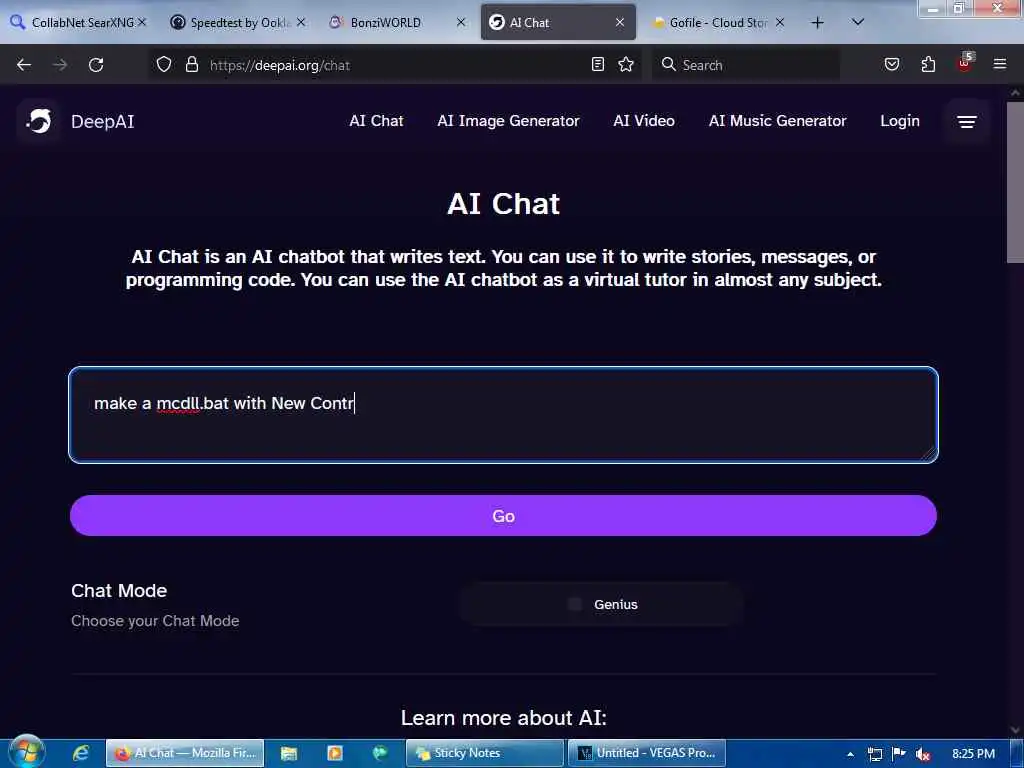The height and width of the screenshot is (768, 1024).
Task: Click the muted volume tray icon
Action: coord(923,754)
